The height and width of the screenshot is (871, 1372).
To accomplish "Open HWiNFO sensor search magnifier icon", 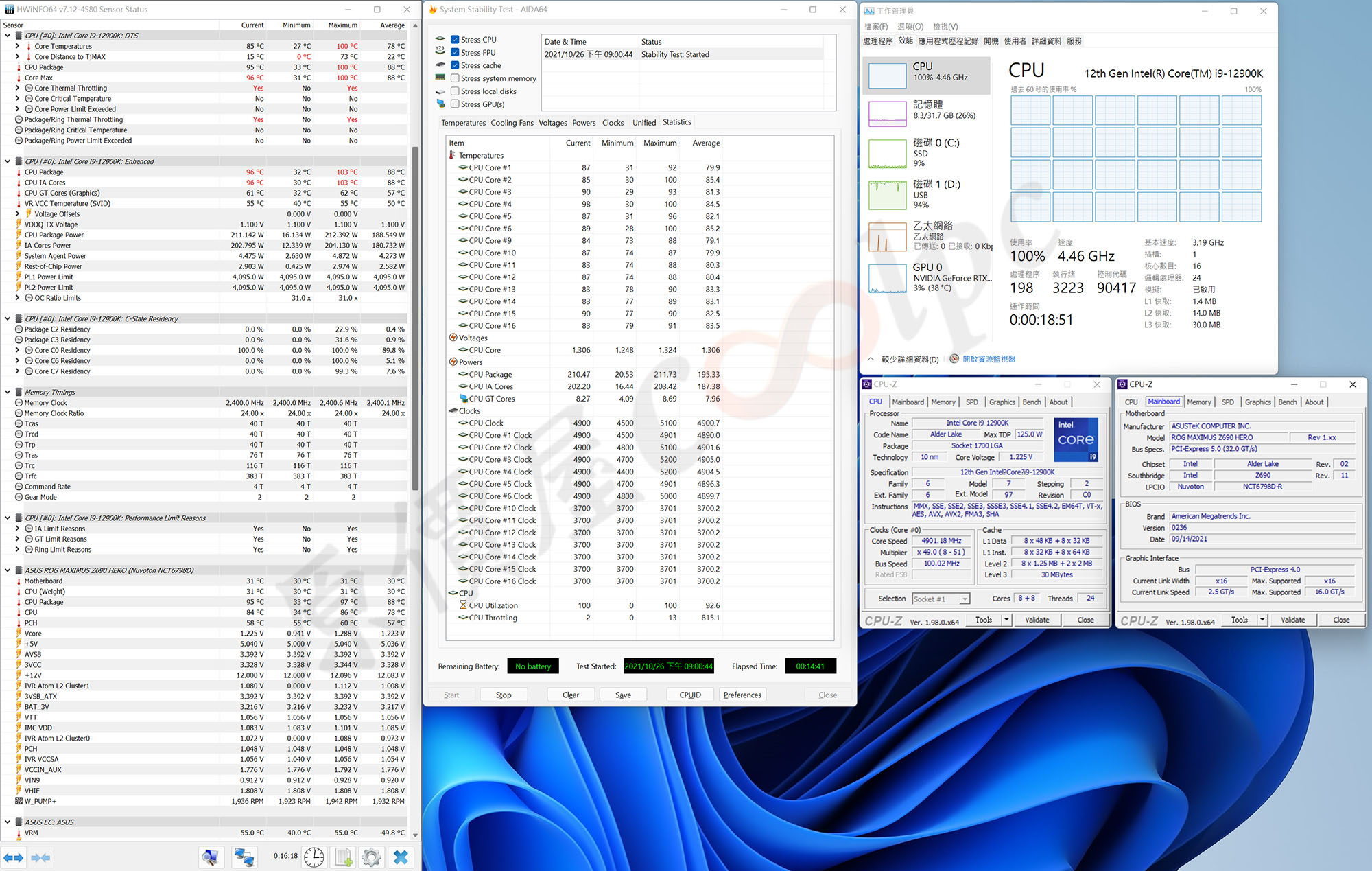I will (x=211, y=857).
